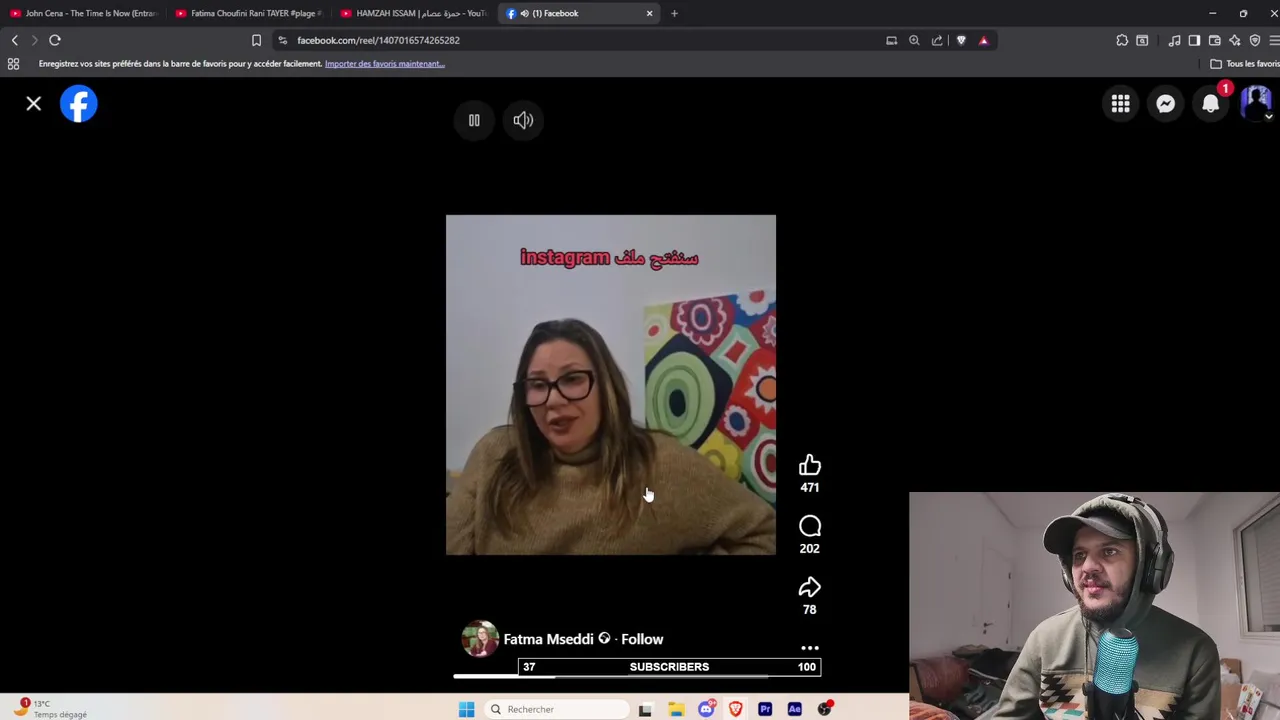View site info beside the URL
This screenshot has height=720, width=1280.
283,40
